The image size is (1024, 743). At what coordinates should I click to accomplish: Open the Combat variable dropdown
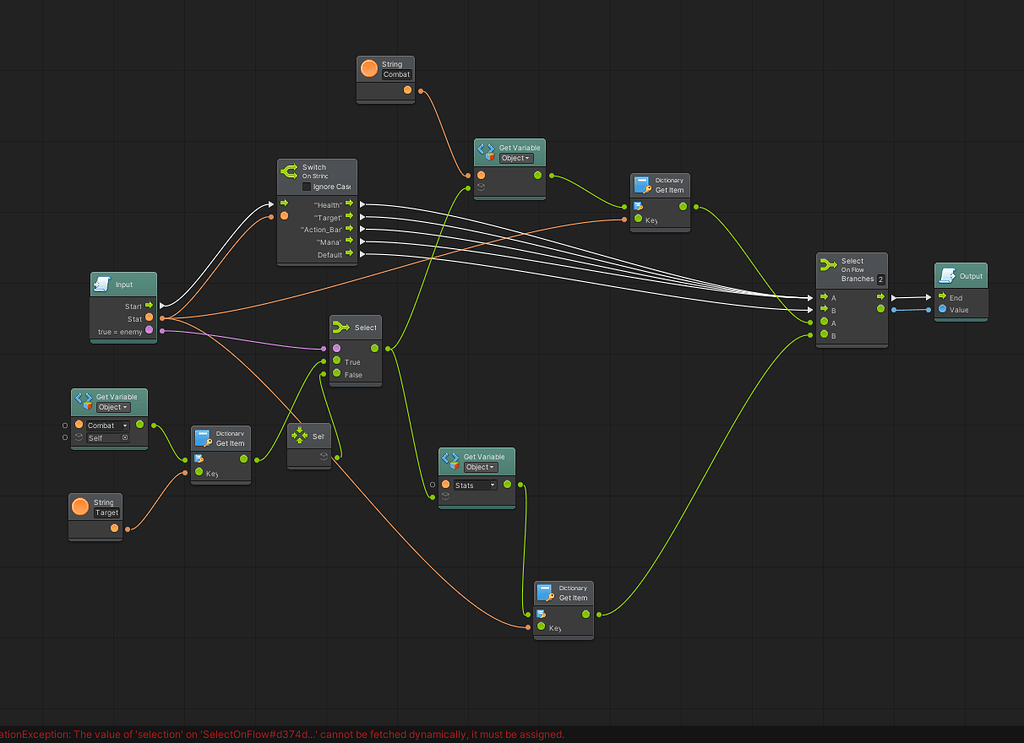pos(108,425)
